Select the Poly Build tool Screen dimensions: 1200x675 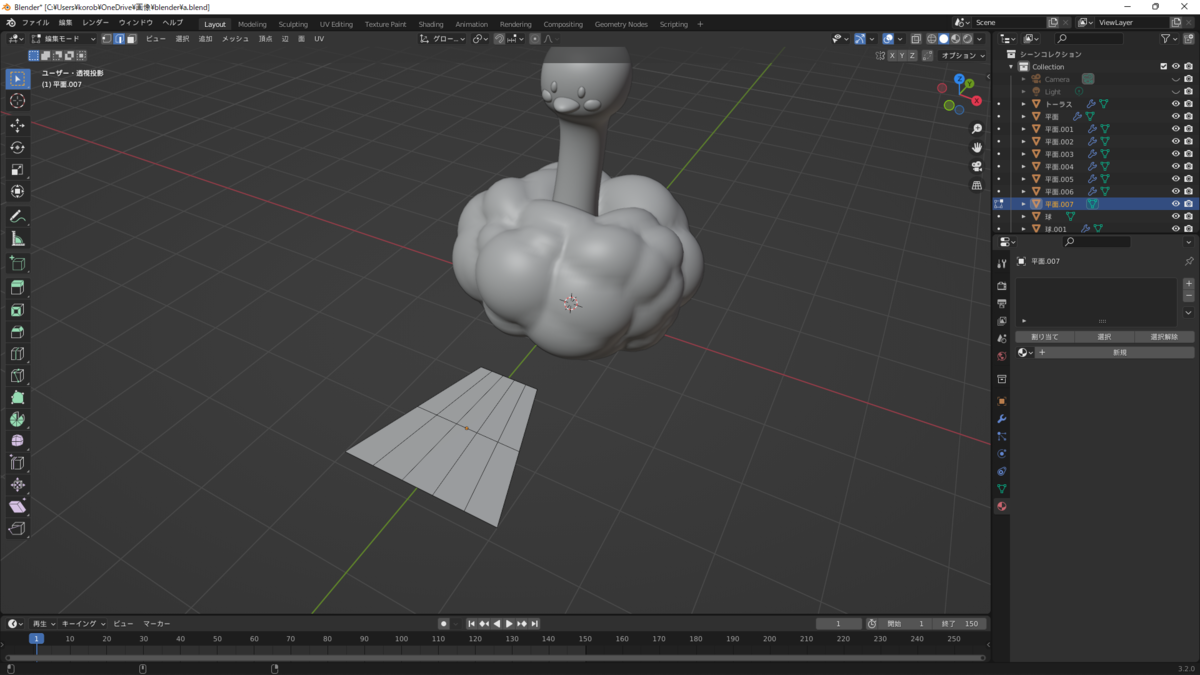17,398
